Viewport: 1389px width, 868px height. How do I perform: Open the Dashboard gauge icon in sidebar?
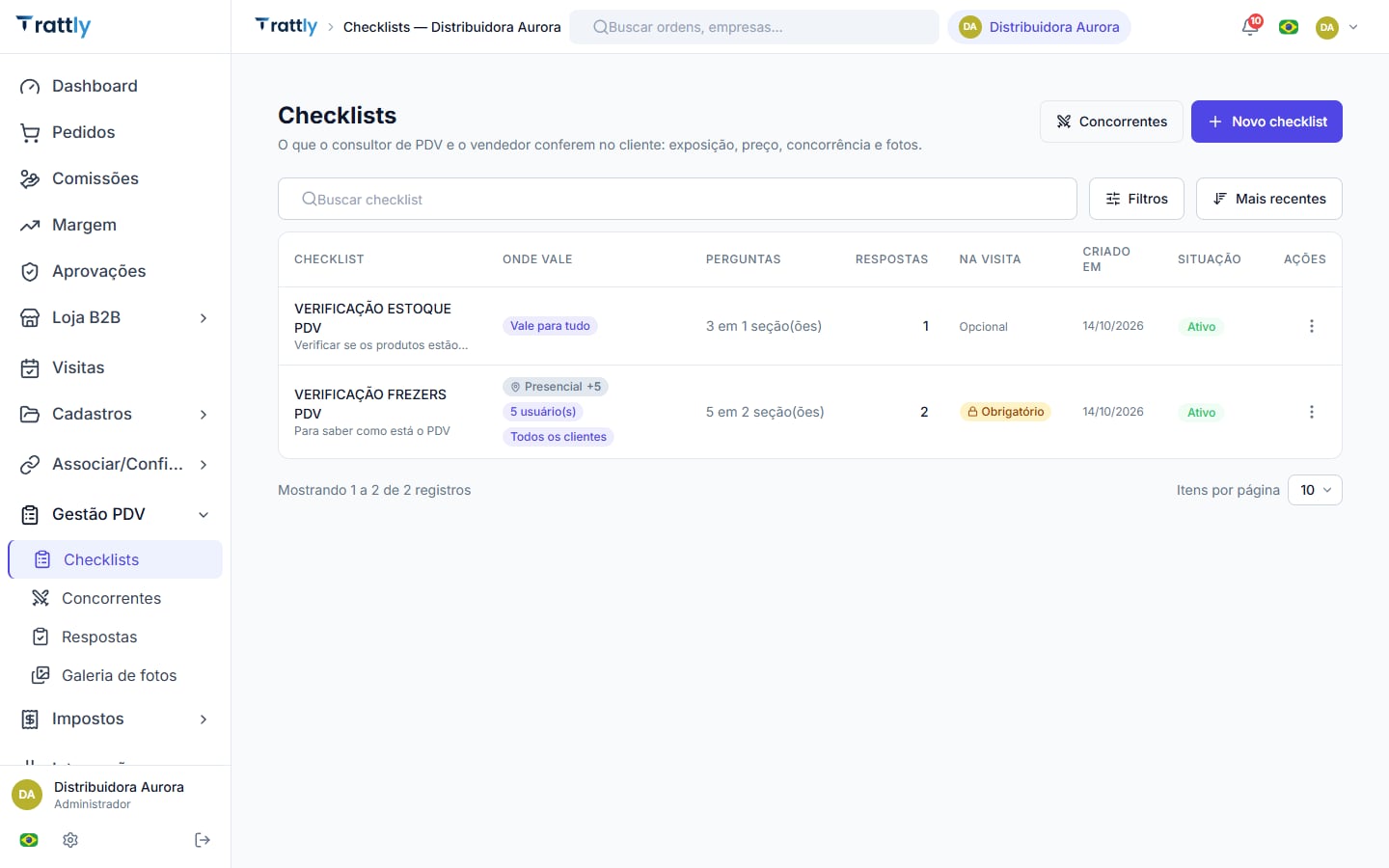(30, 86)
